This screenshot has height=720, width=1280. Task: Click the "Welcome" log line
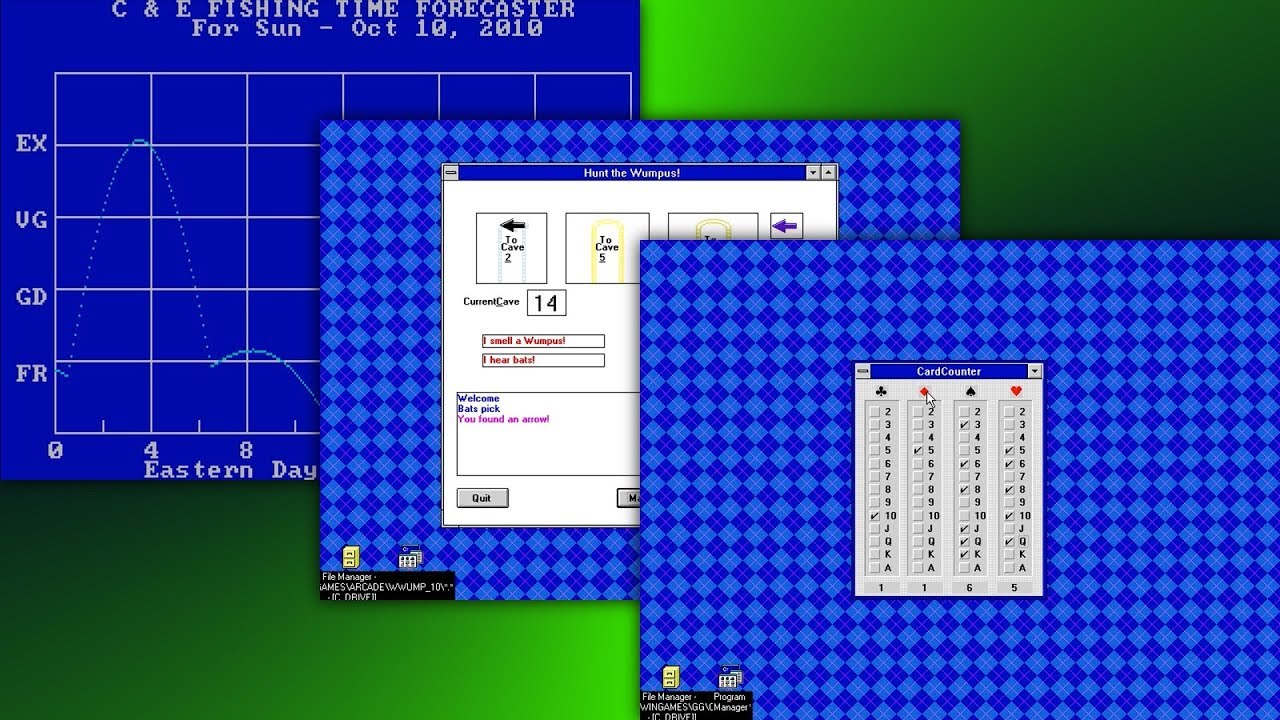click(478, 399)
